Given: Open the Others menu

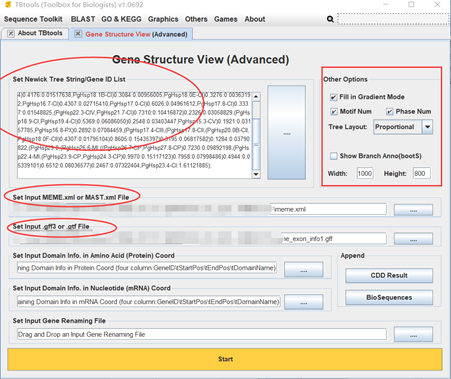Looking at the screenshot, I should click(196, 19).
